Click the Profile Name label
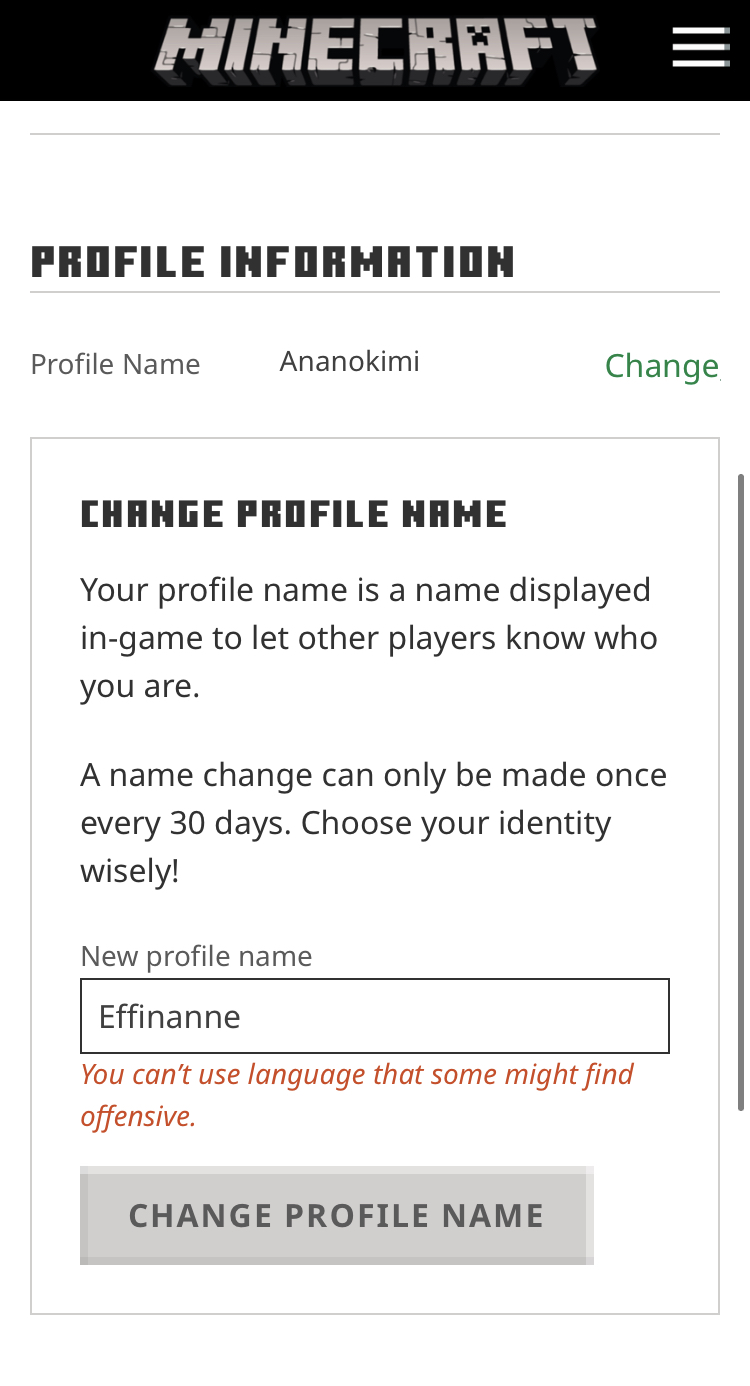 pos(115,364)
